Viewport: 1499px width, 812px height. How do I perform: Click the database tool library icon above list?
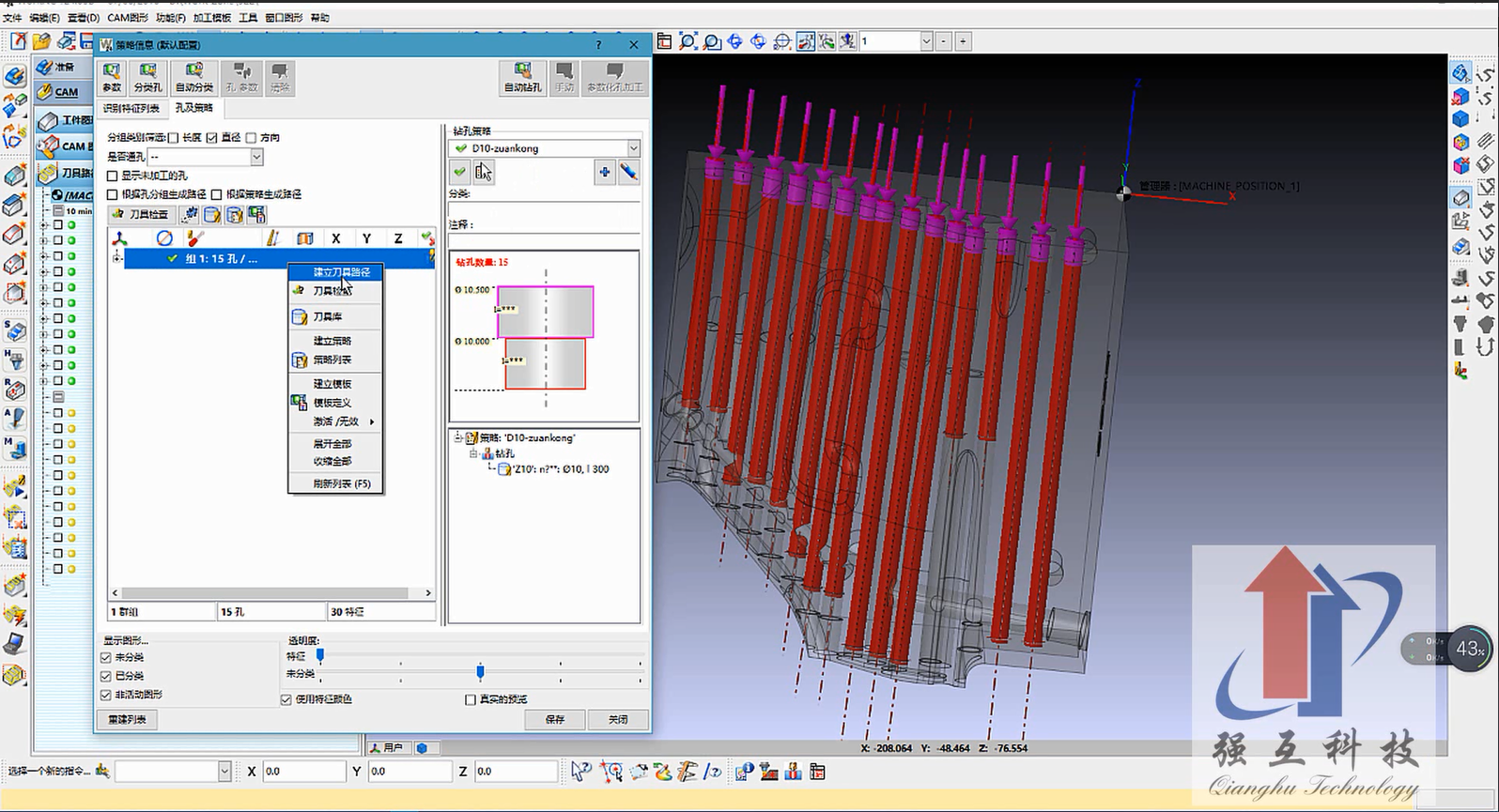[x=212, y=215]
